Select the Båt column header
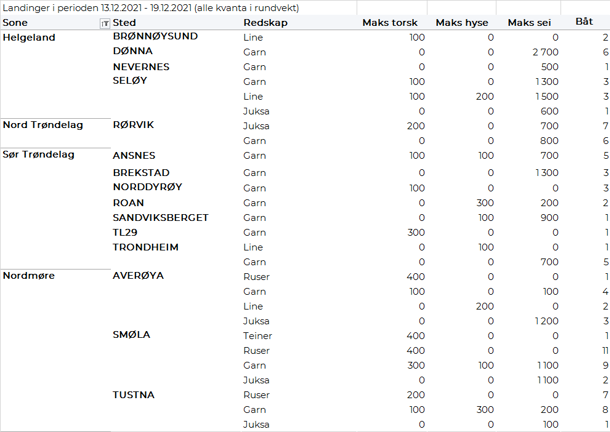 pos(584,22)
